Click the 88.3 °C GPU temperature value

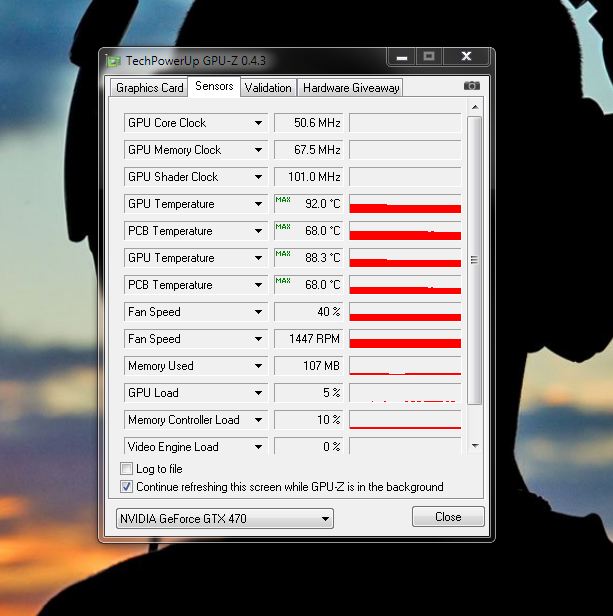309,258
